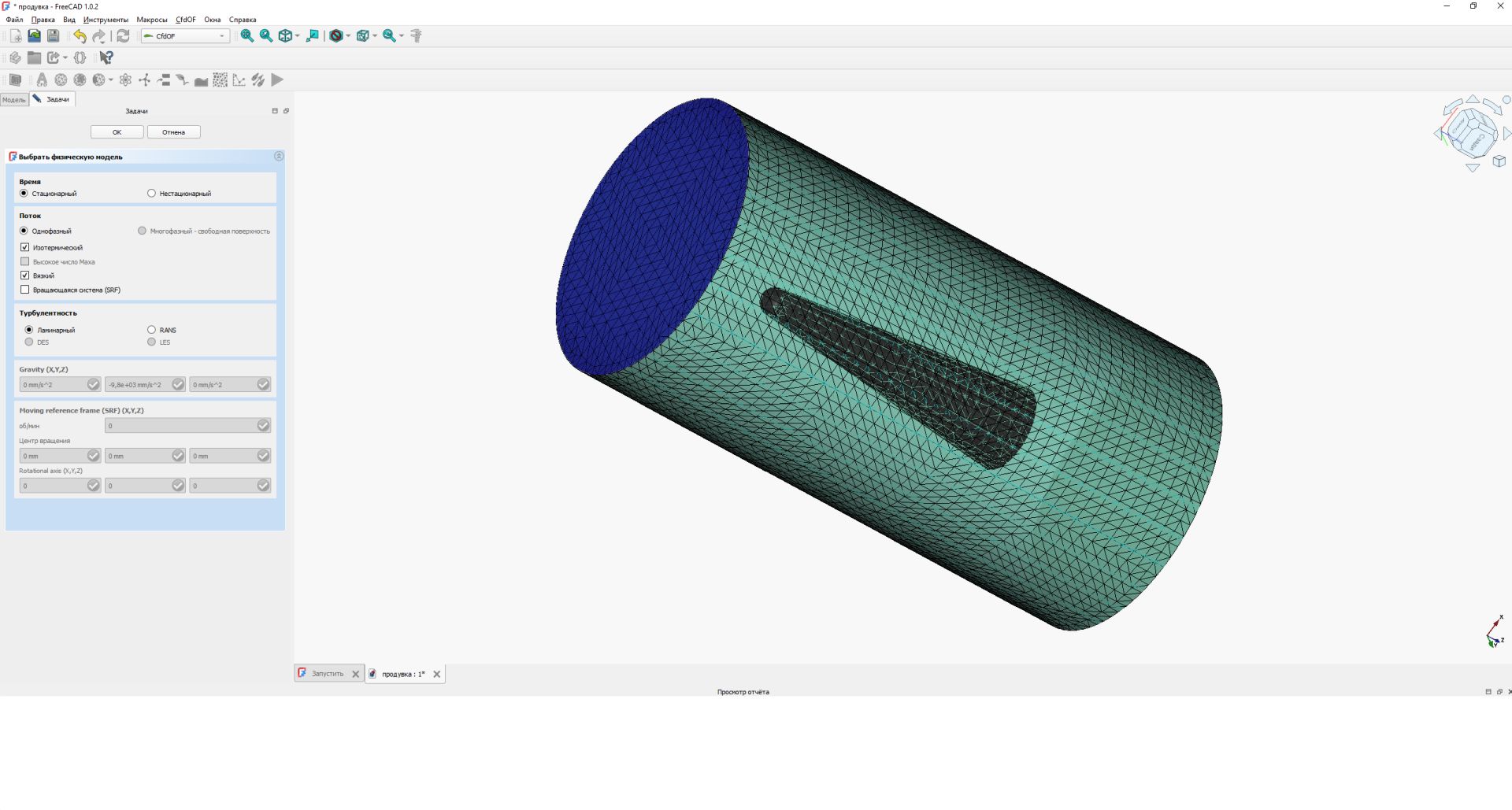
Task: Click the Y gravity value field
Action: [x=138, y=384]
